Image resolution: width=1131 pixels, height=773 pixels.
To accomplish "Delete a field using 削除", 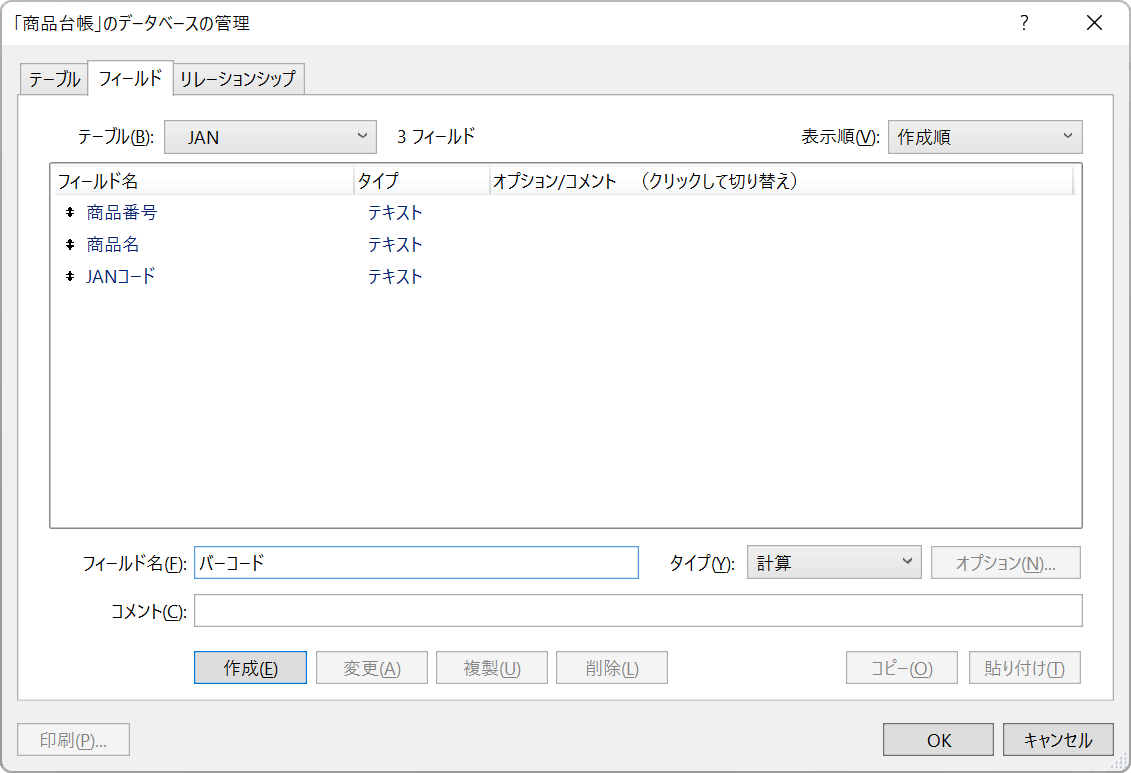I will point(611,667).
